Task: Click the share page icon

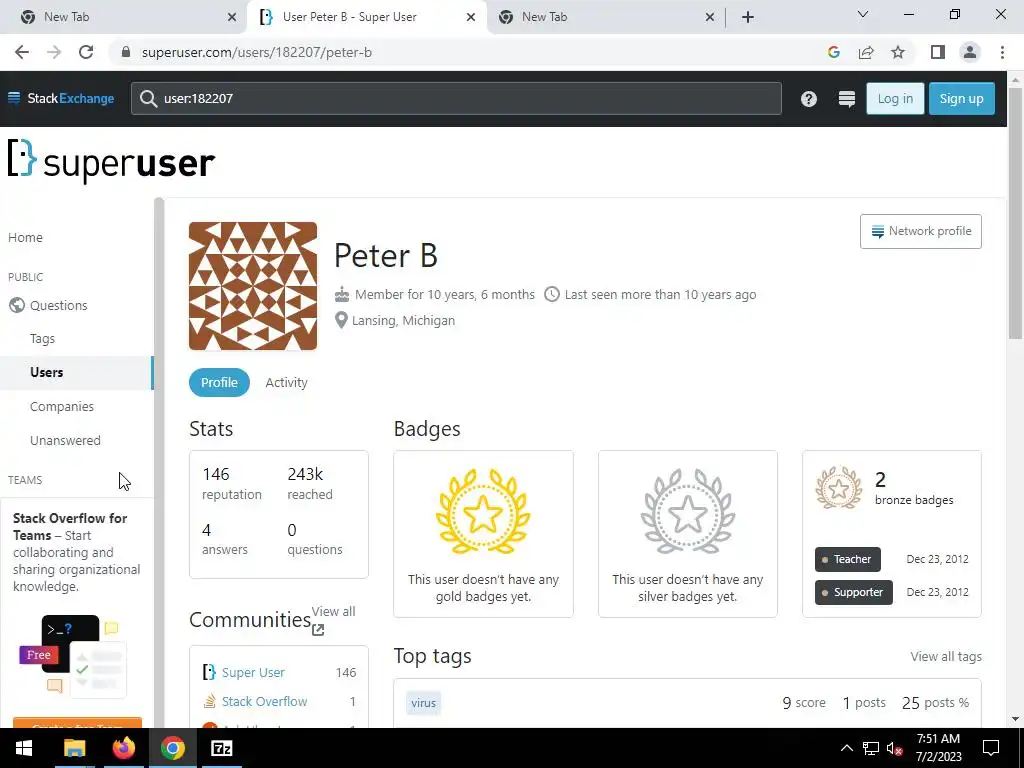Action: tap(866, 52)
